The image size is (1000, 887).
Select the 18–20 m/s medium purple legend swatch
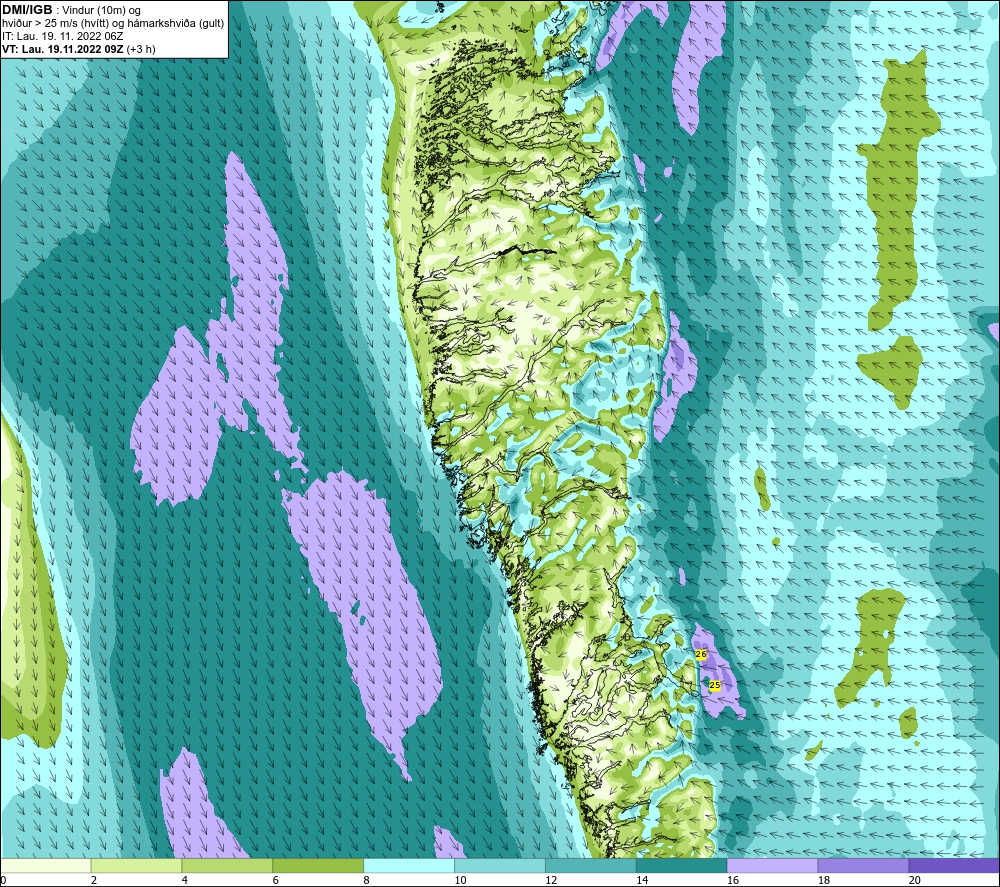(863, 866)
